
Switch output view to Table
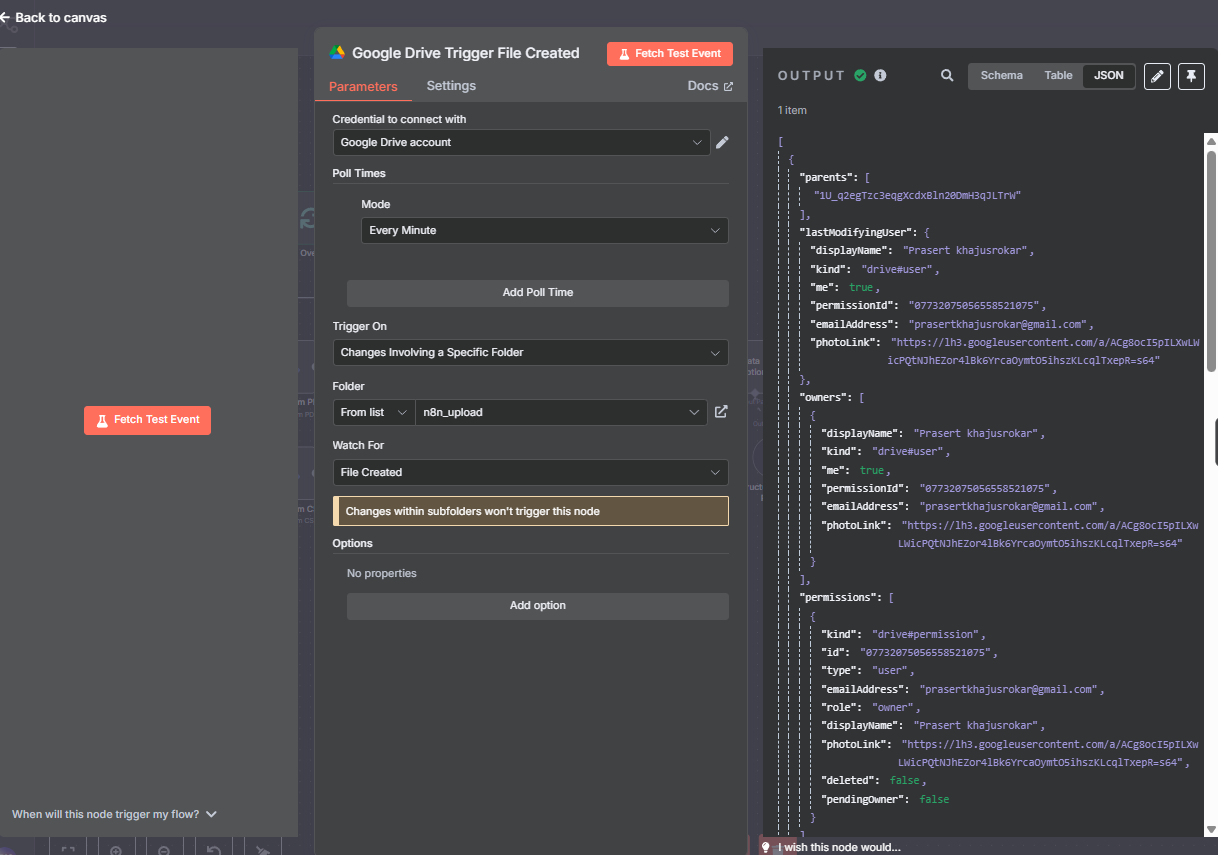click(1058, 76)
